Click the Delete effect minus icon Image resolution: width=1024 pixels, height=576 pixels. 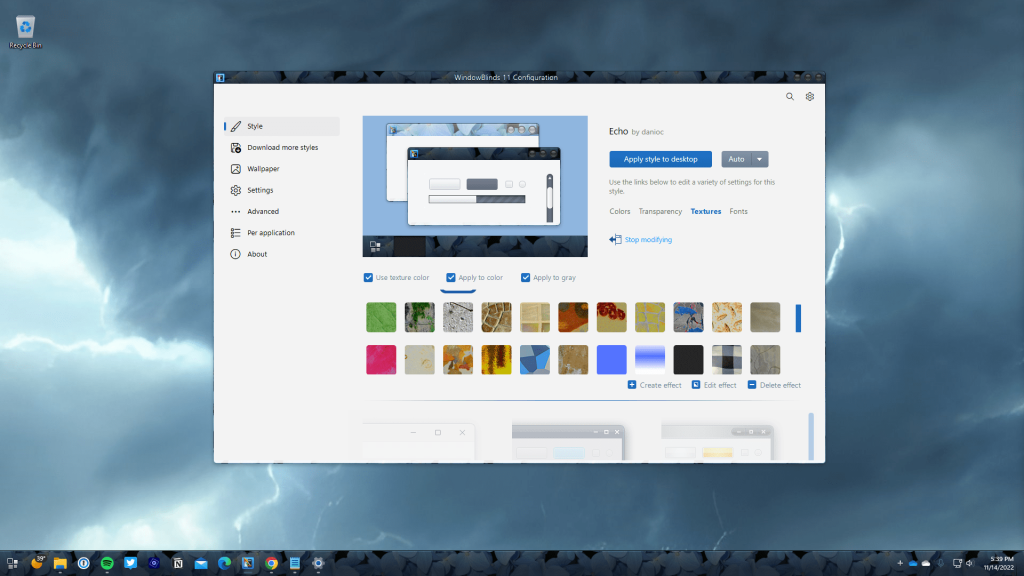coord(752,385)
